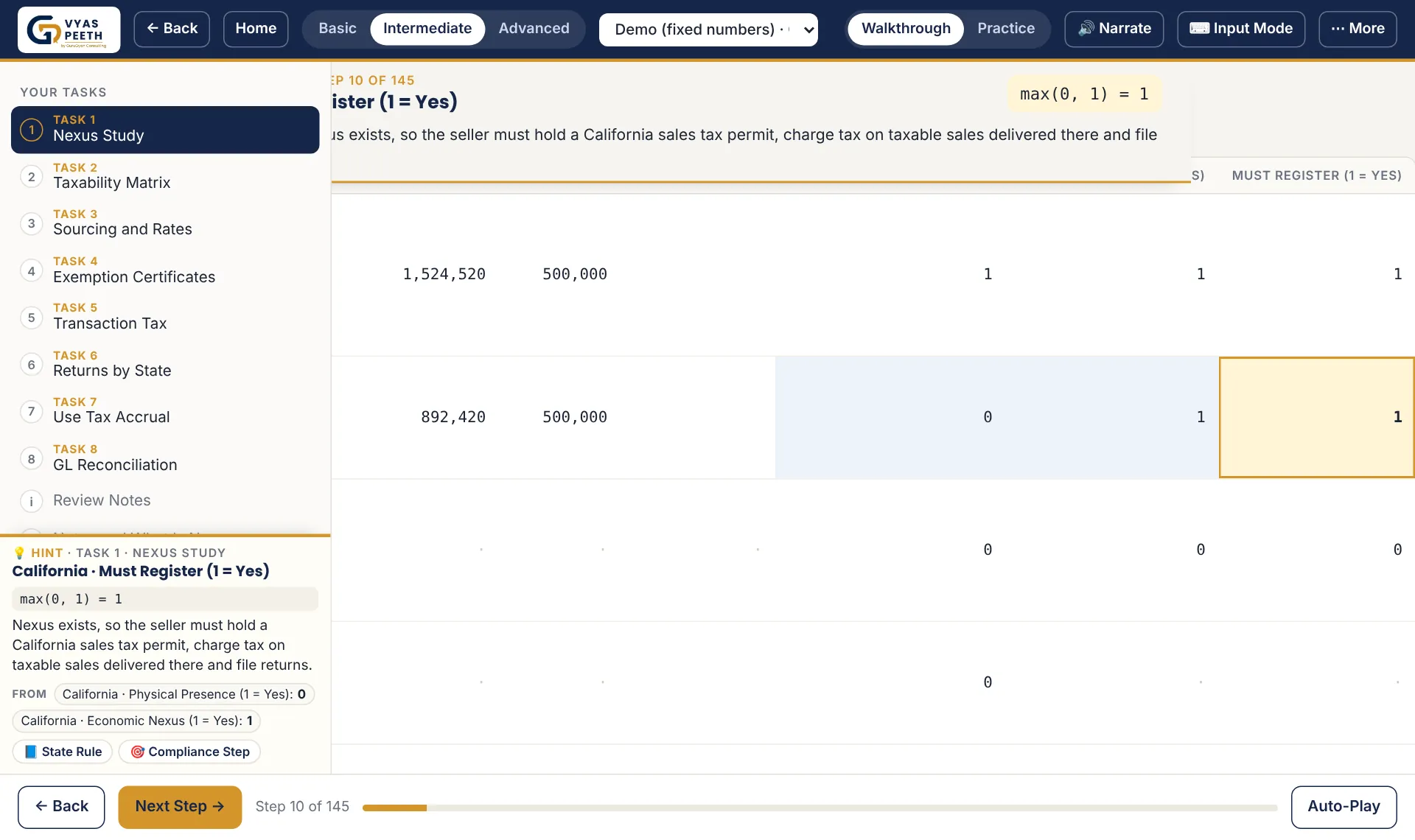Image resolution: width=1415 pixels, height=840 pixels.
Task: Click Task 3 circle number icon
Action: click(x=31, y=223)
